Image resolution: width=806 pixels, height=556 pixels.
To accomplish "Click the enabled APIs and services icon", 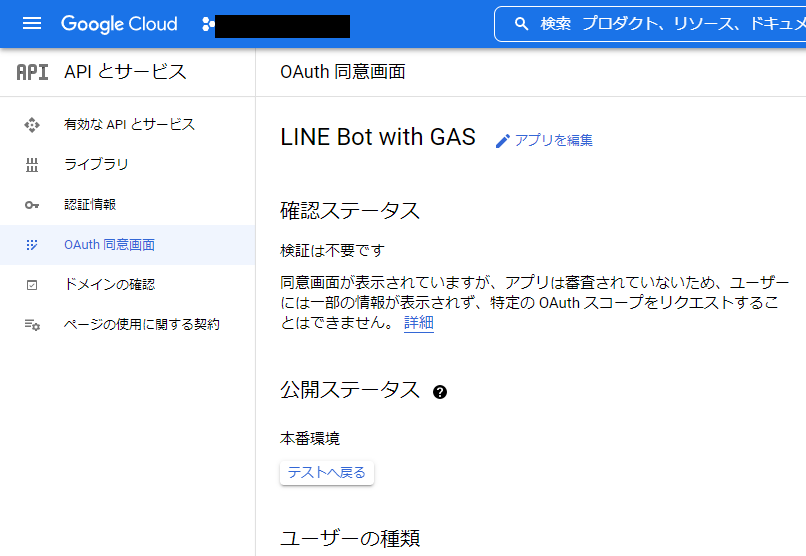I will 32,124.
